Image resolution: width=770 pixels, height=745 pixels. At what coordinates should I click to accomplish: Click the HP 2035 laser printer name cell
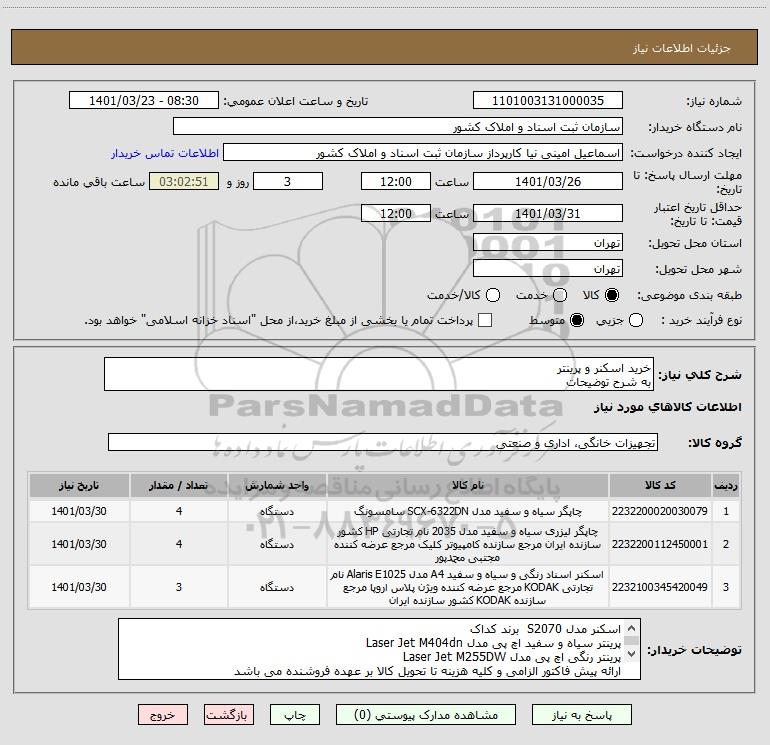[468, 544]
